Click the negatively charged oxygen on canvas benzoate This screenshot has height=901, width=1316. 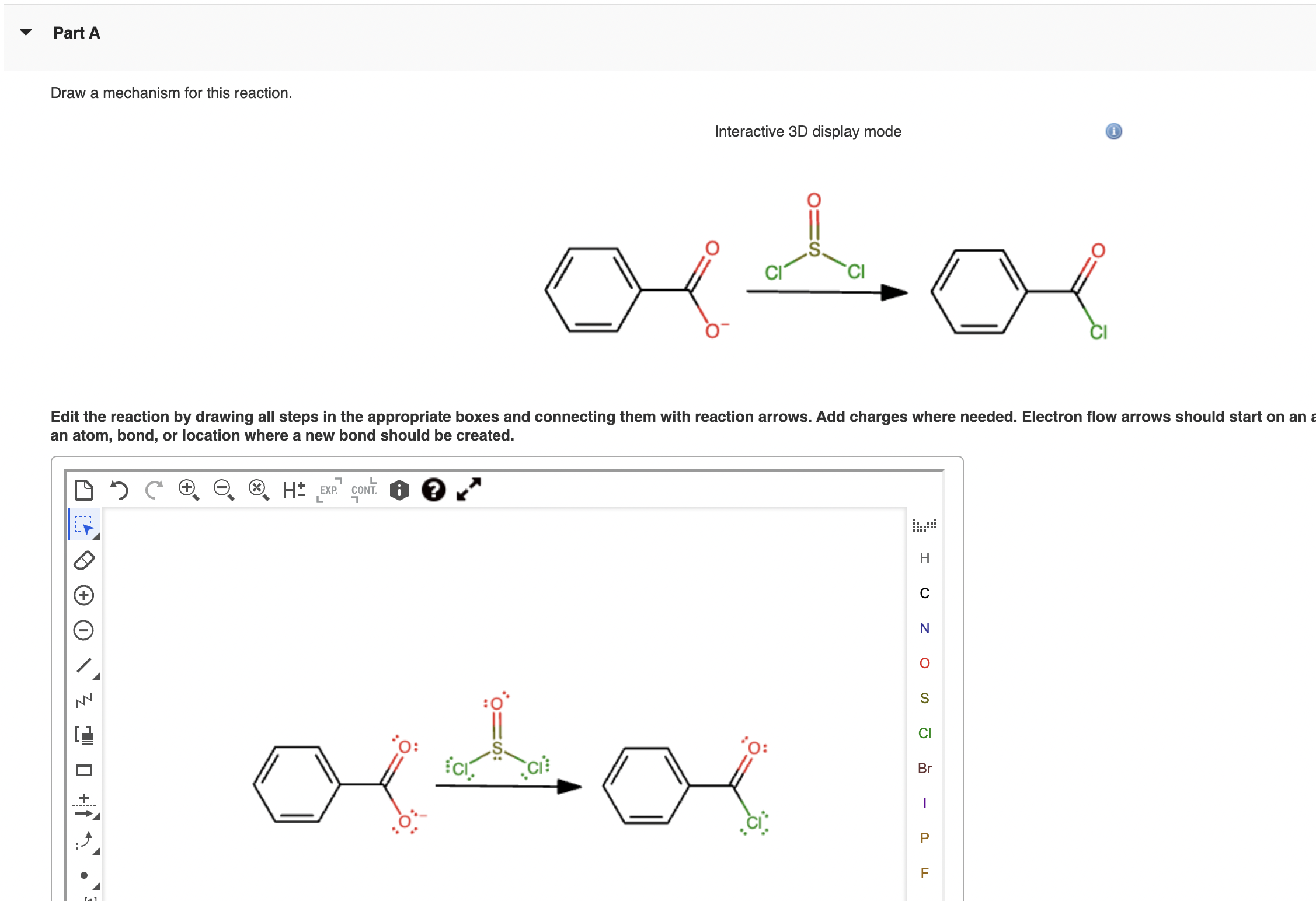405,822
